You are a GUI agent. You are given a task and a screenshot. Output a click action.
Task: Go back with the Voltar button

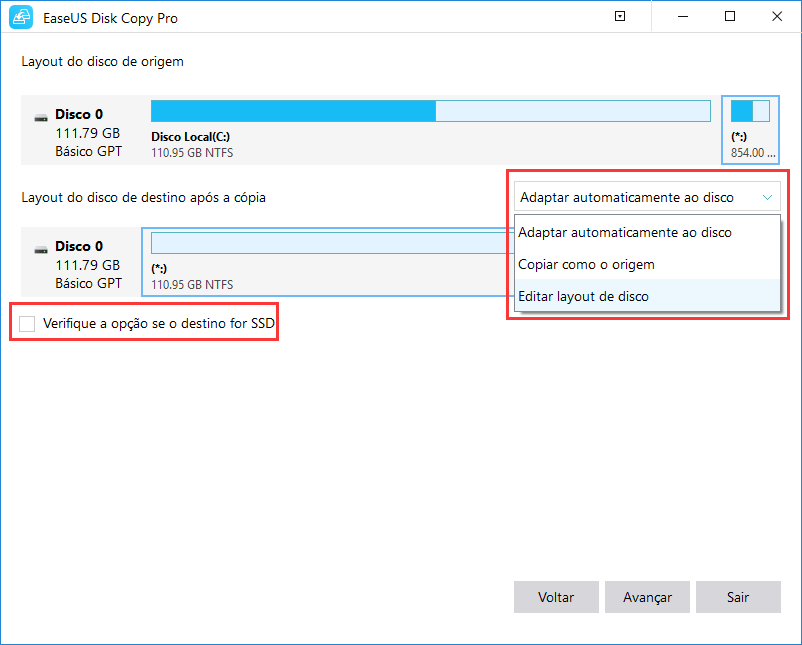tap(556, 597)
